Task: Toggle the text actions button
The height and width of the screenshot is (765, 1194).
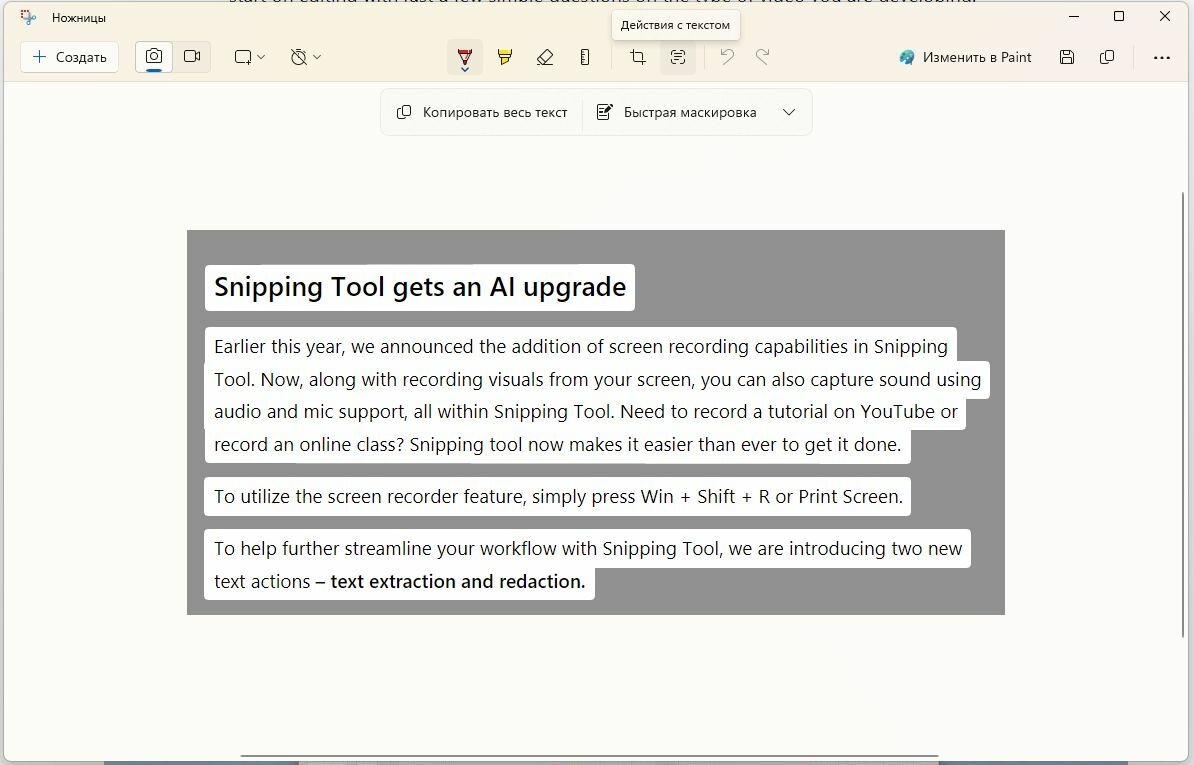Action: (x=678, y=57)
